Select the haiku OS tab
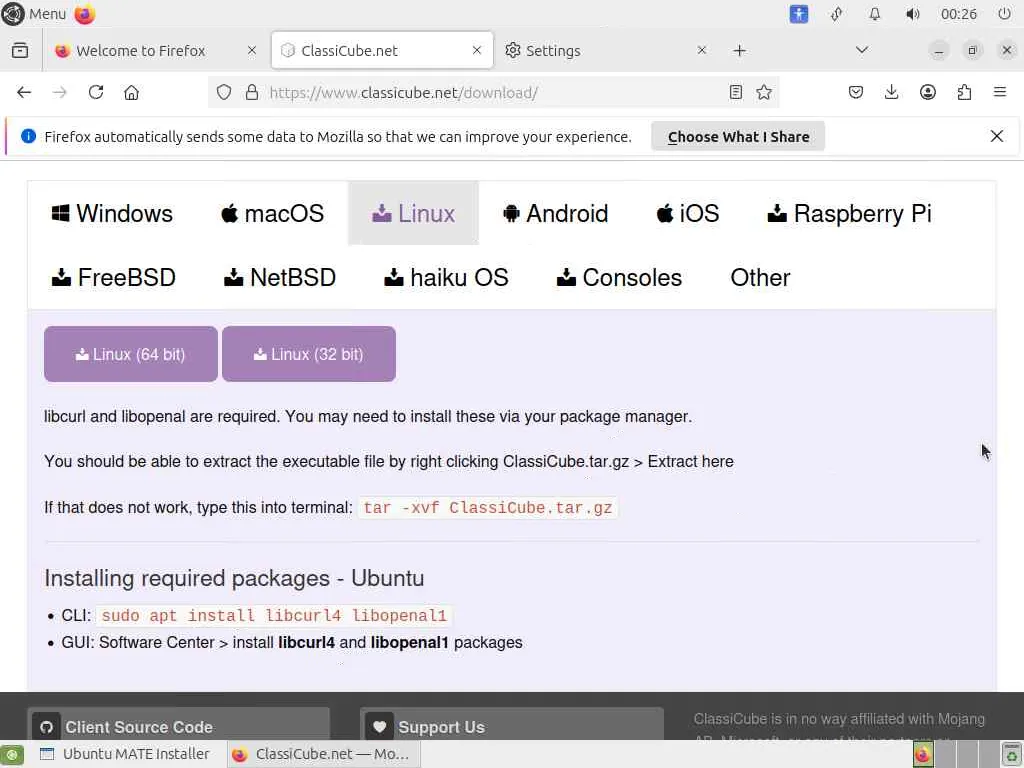1024x768 pixels. point(446,278)
